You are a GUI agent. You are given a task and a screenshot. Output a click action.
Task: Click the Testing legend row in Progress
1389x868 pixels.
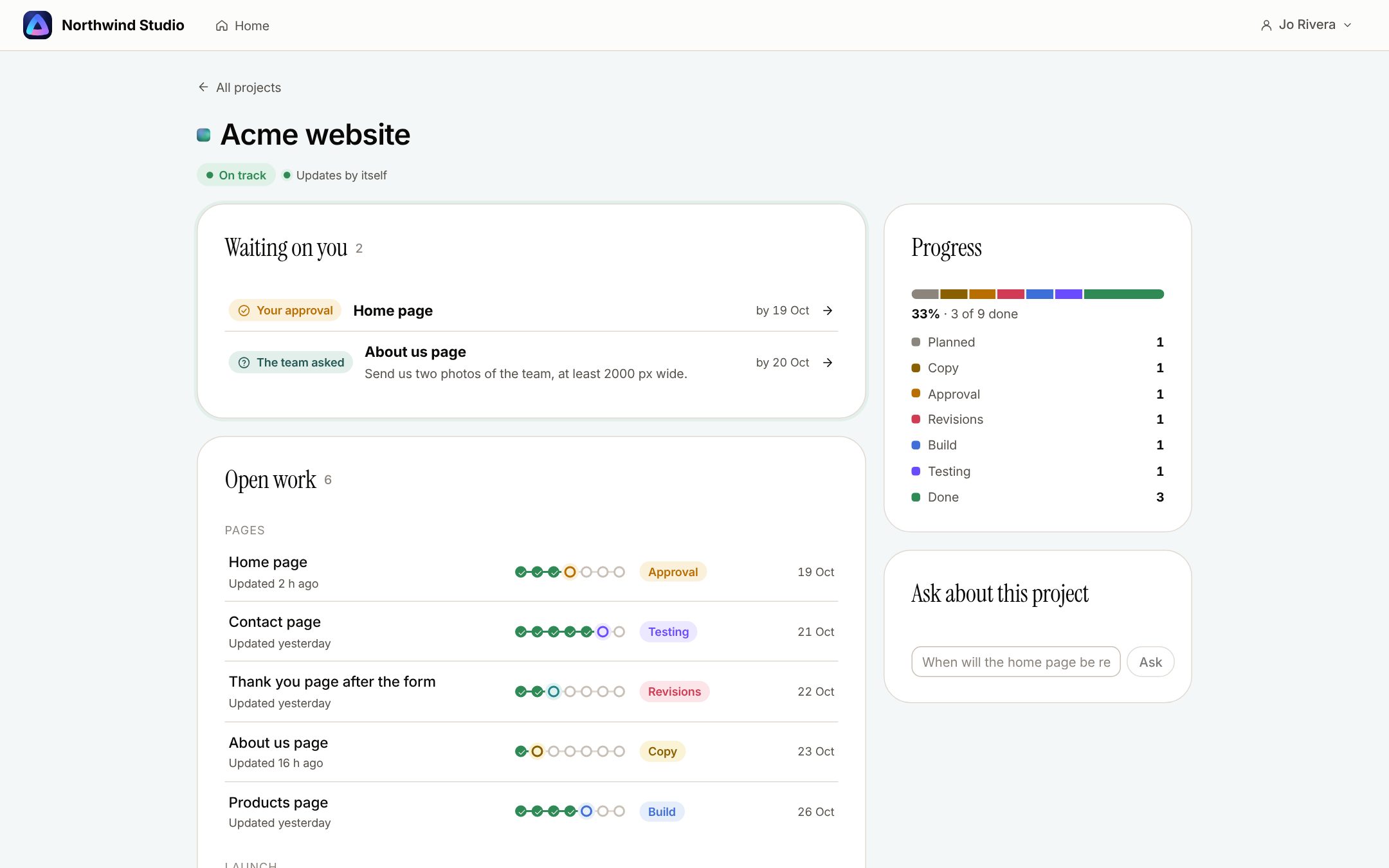coord(1038,471)
